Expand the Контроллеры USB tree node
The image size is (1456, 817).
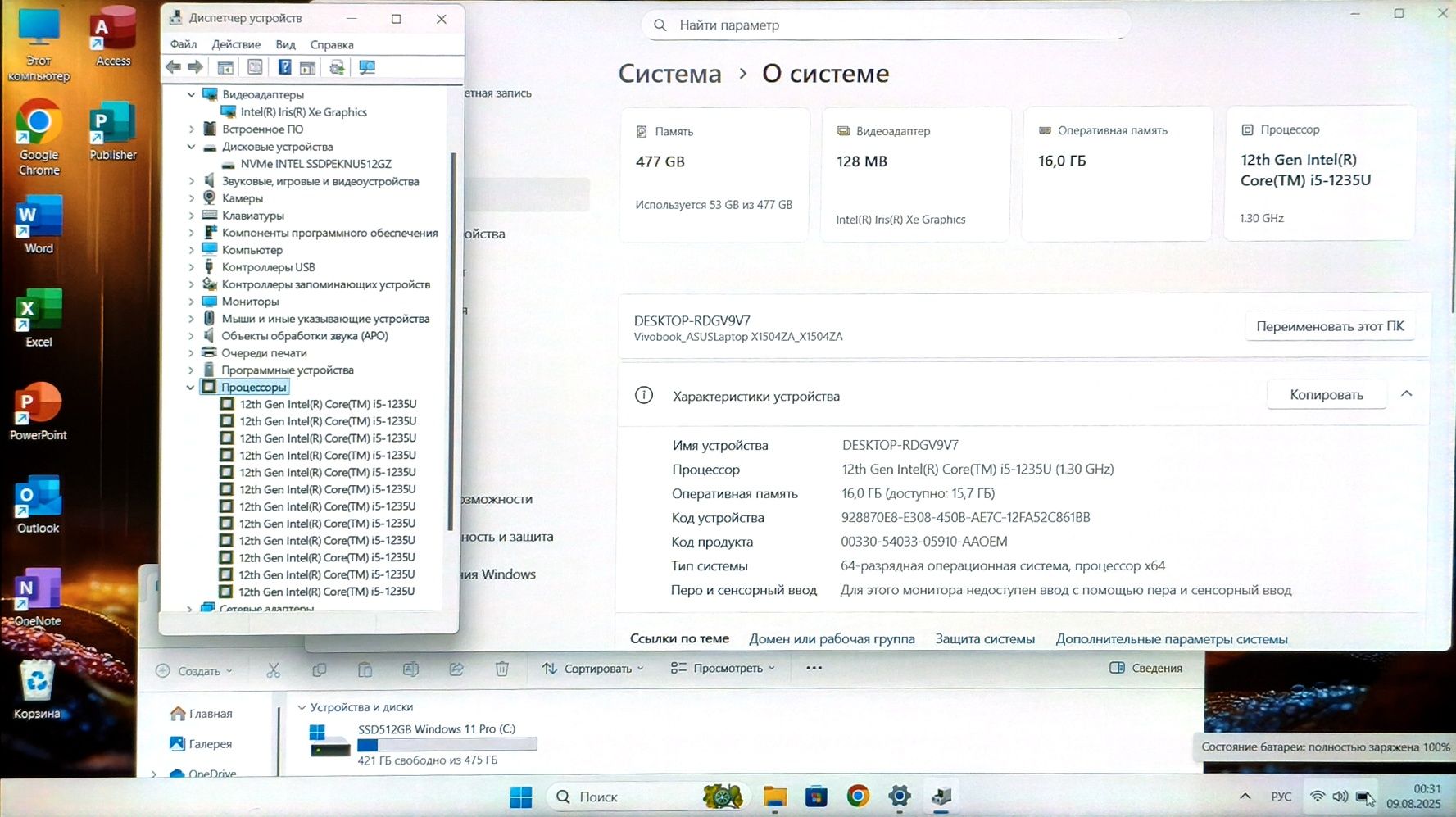click(192, 267)
